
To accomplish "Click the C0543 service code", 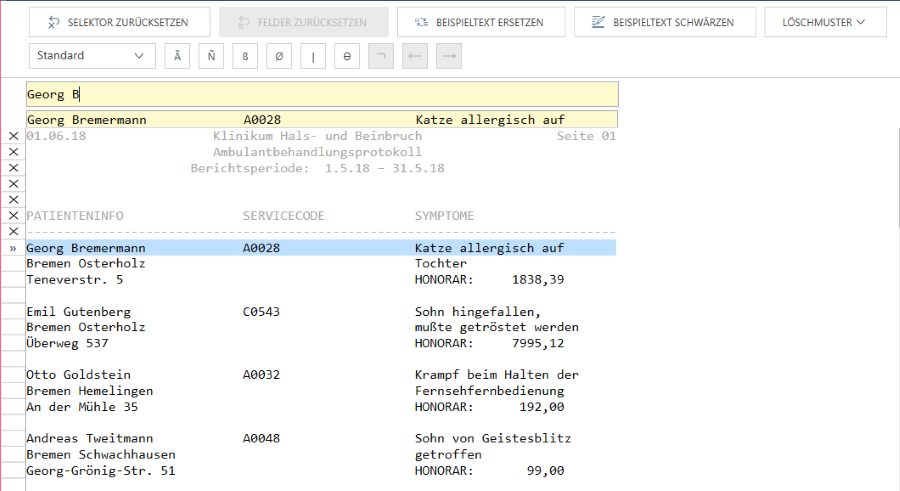I will [262, 312].
